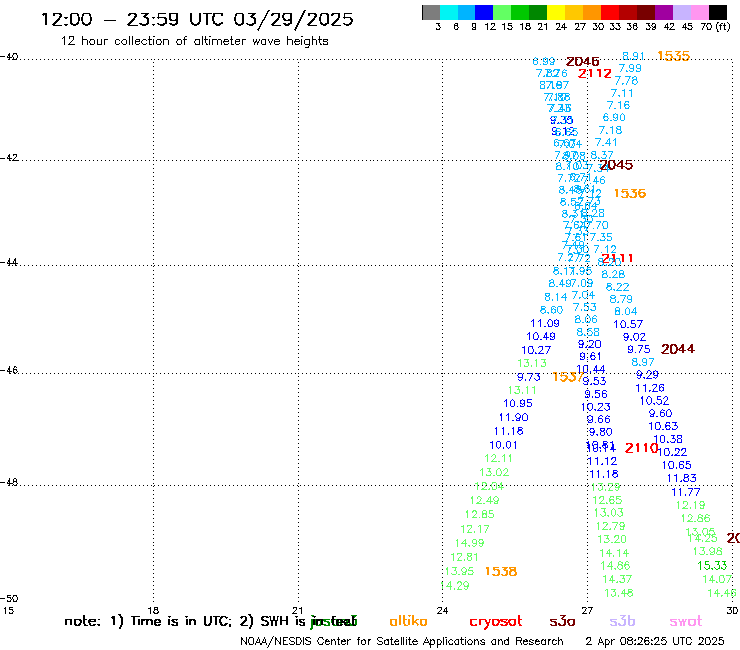Click the latitude axis label '-50'

tap(8, 599)
